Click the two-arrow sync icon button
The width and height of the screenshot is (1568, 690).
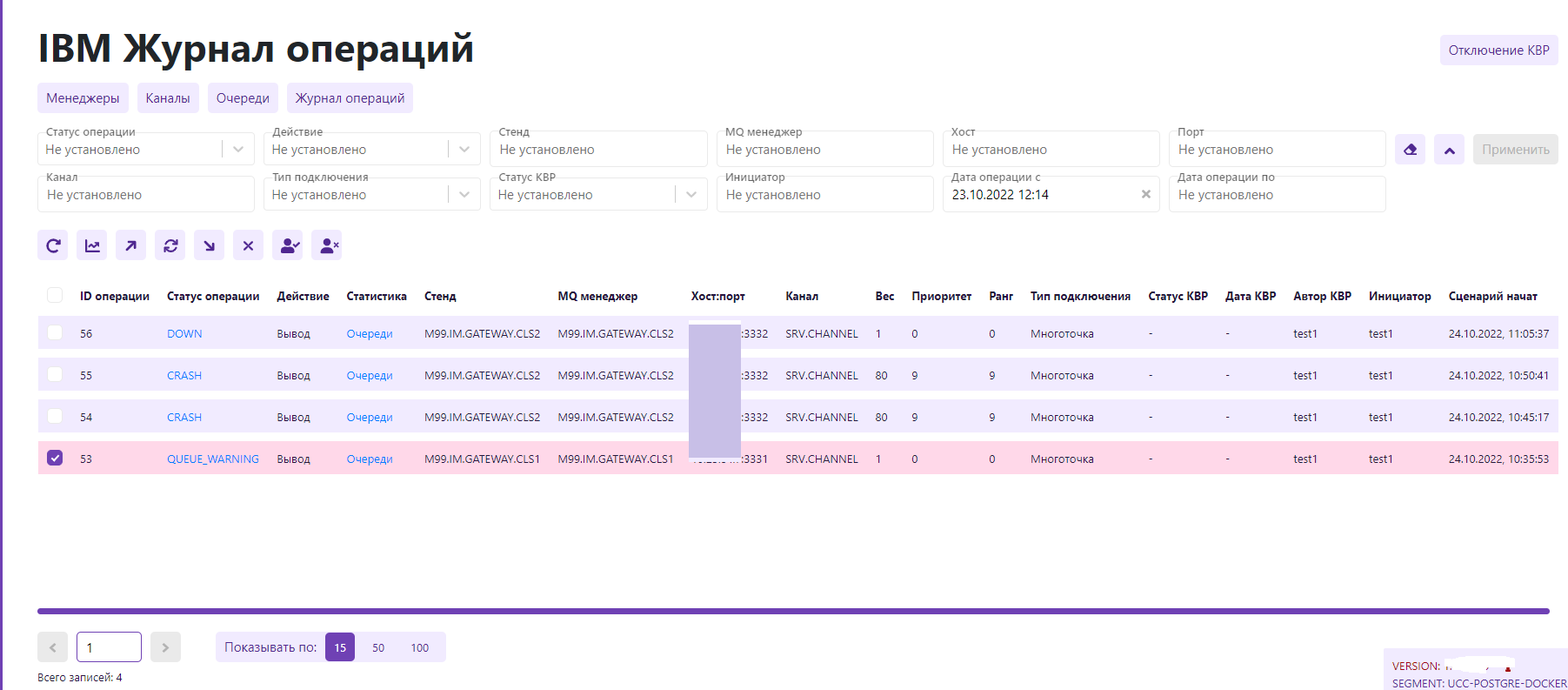tap(170, 245)
